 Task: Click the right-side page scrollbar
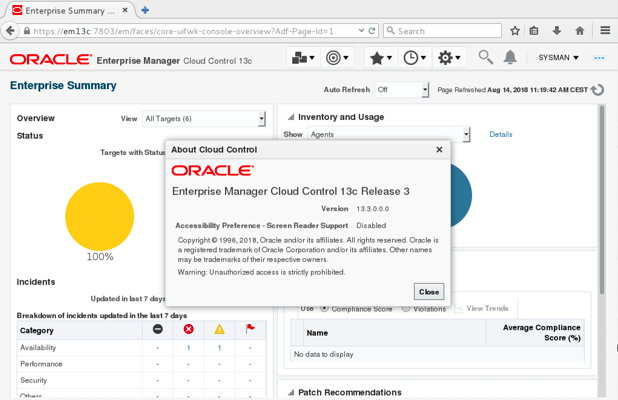[x=602, y=199]
